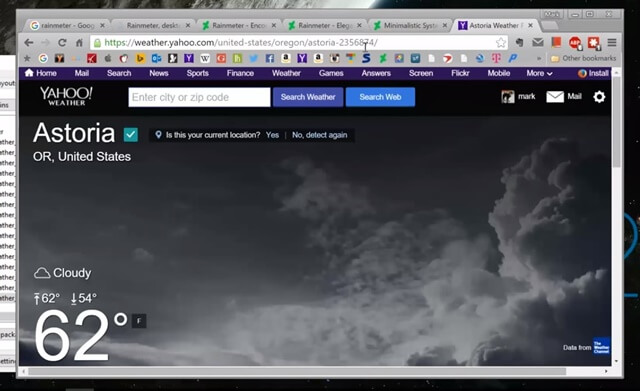Click the horizontal scrollbar at page bottom
640x391 pixels.
[x=297, y=371]
